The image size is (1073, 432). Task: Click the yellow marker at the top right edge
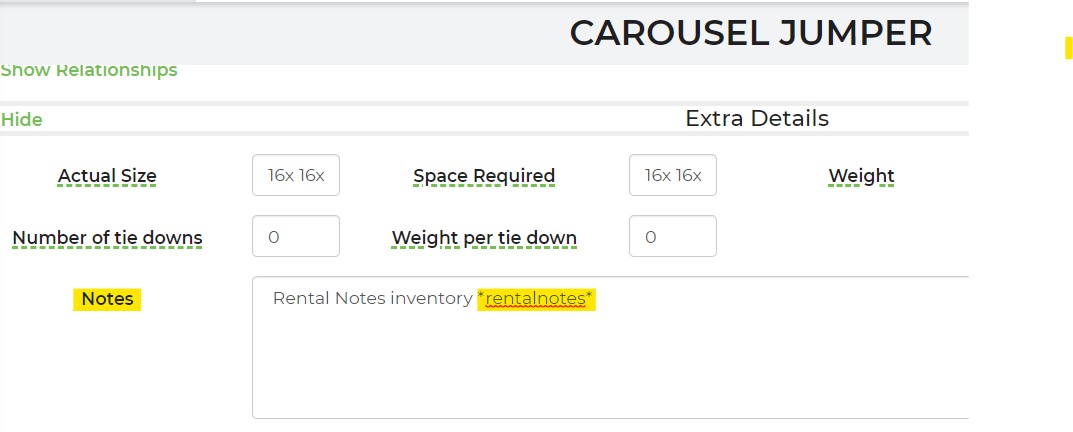pyautogui.click(x=1068, y=47)
